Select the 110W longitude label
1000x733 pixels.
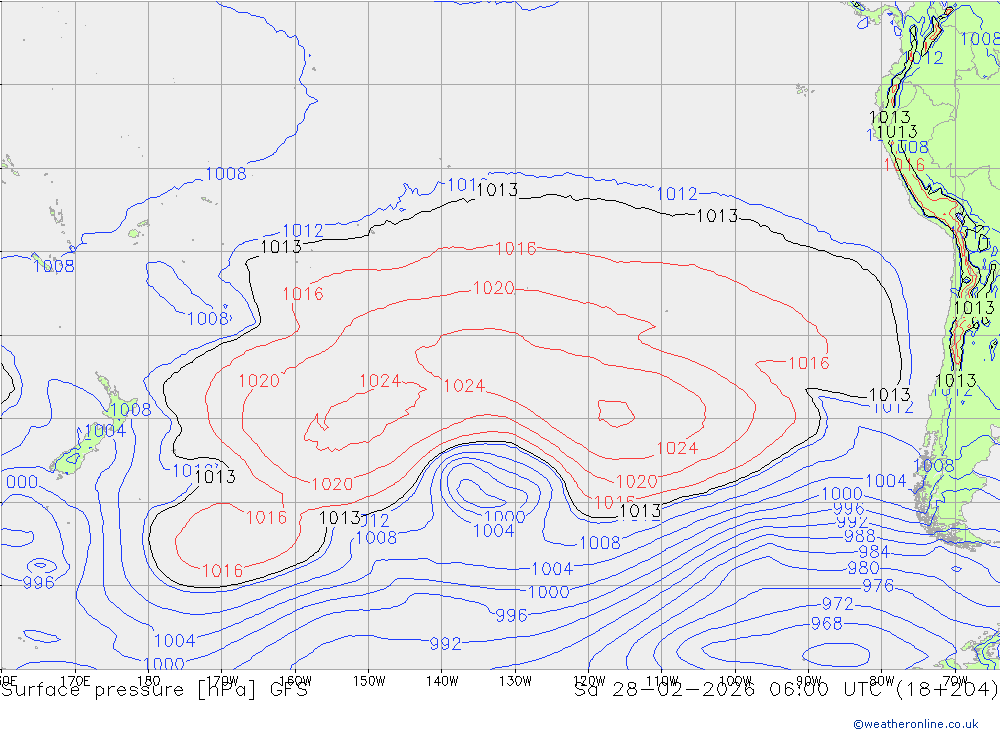662,681
